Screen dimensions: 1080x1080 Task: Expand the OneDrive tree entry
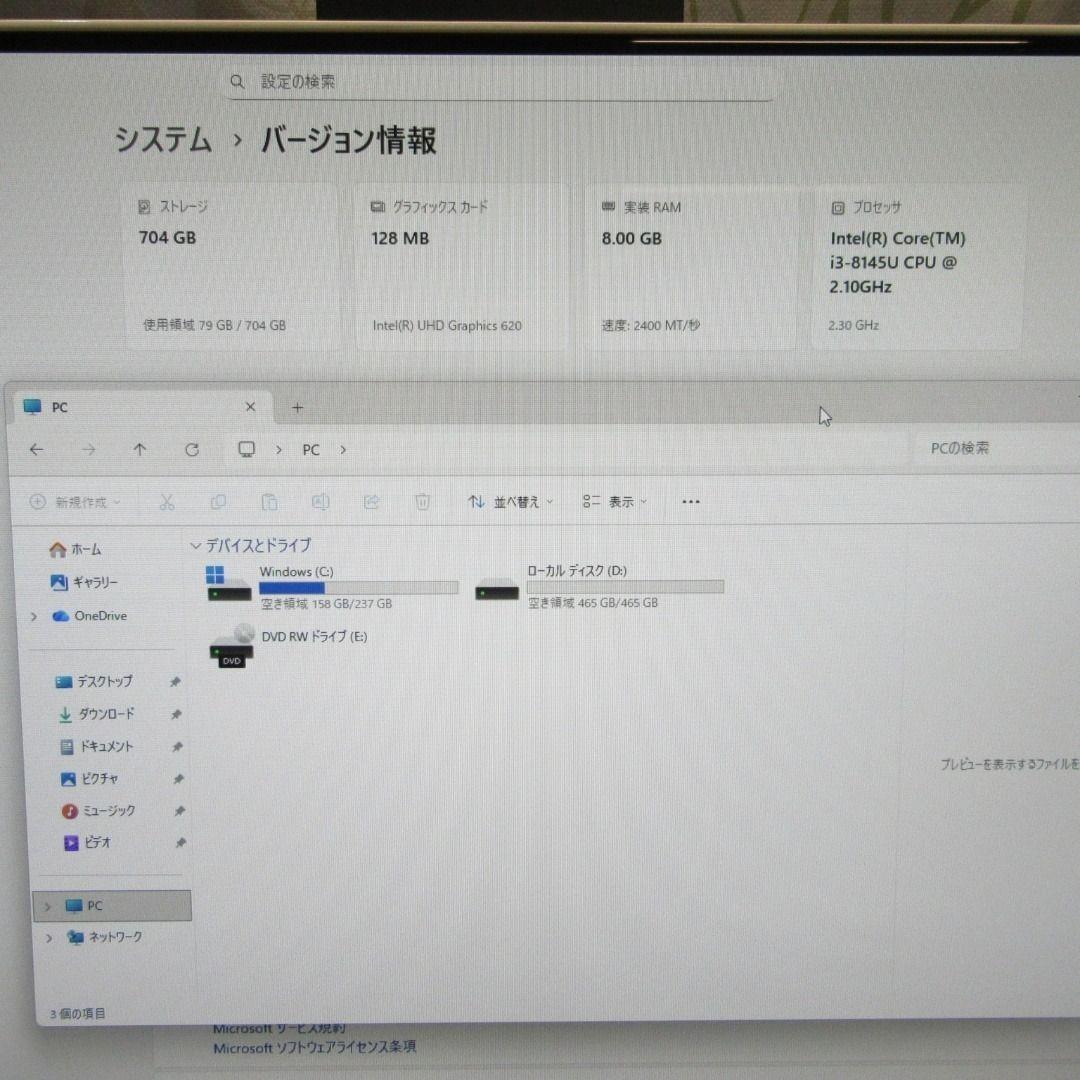(x=34, y=615)
